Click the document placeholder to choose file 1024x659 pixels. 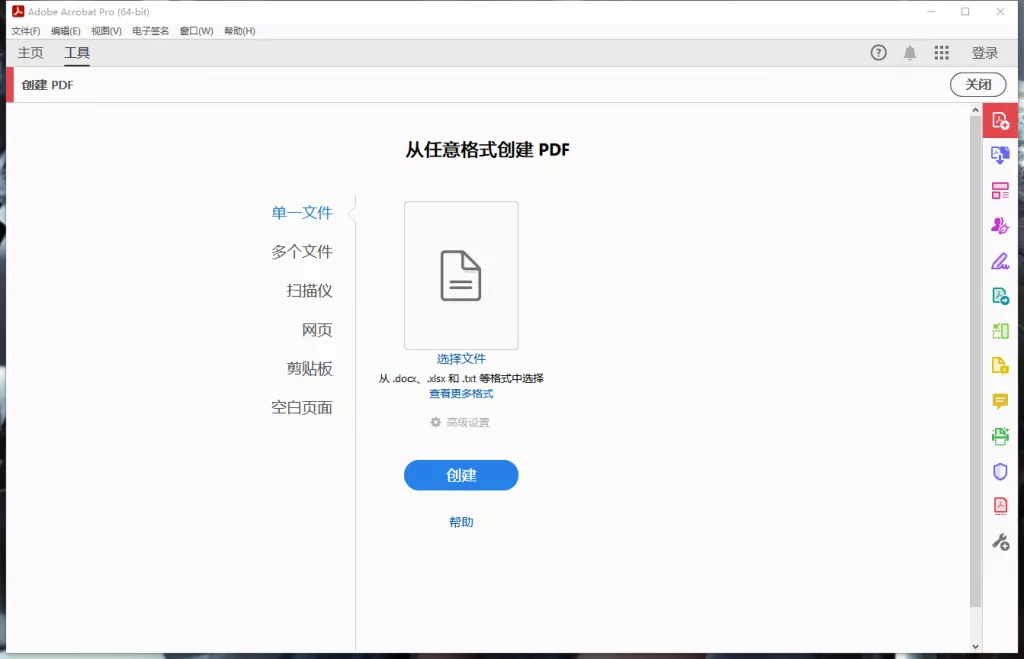pyautogui.click(x=461, y=275)
